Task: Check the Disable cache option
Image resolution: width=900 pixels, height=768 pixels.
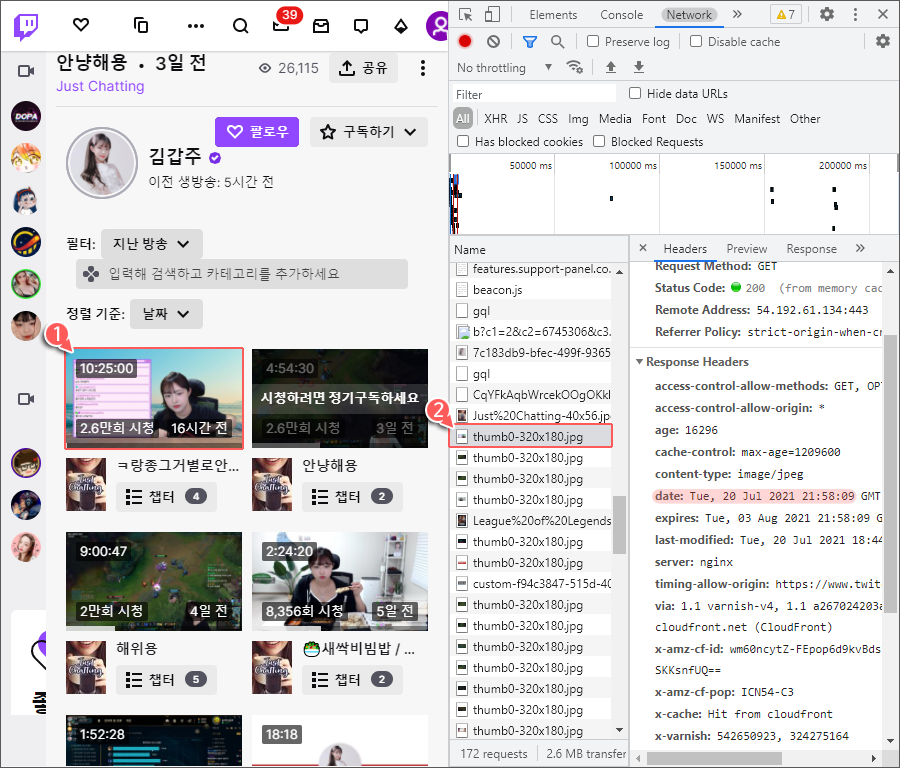Action: tap(695, 42)
